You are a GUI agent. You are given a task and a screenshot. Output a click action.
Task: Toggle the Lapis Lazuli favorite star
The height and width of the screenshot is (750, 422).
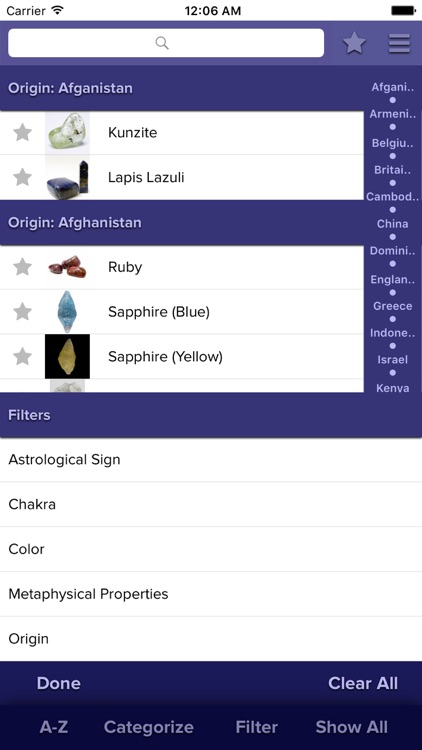click(x=22, y=177)
